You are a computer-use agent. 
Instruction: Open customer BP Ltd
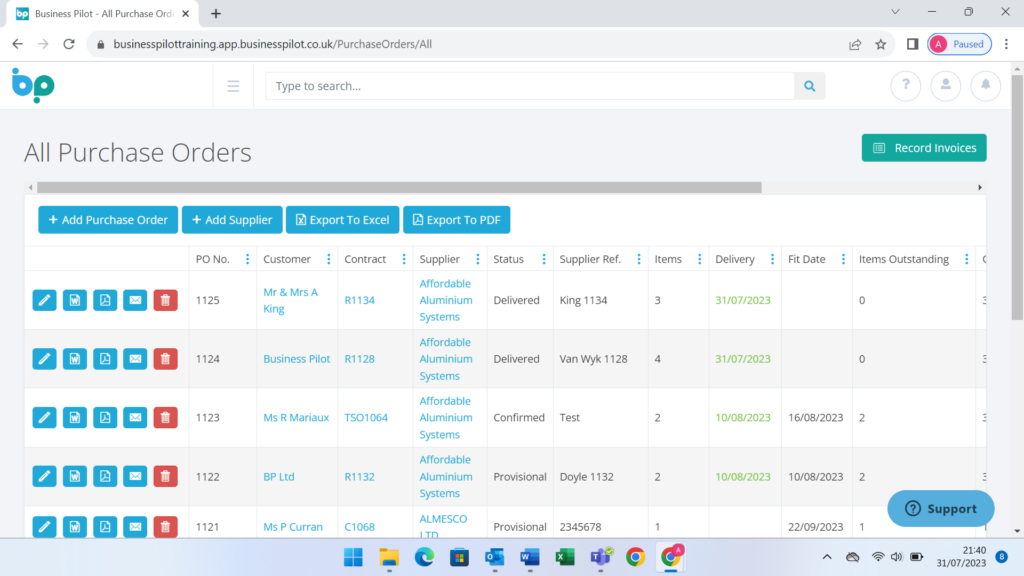tap(279, 477)
